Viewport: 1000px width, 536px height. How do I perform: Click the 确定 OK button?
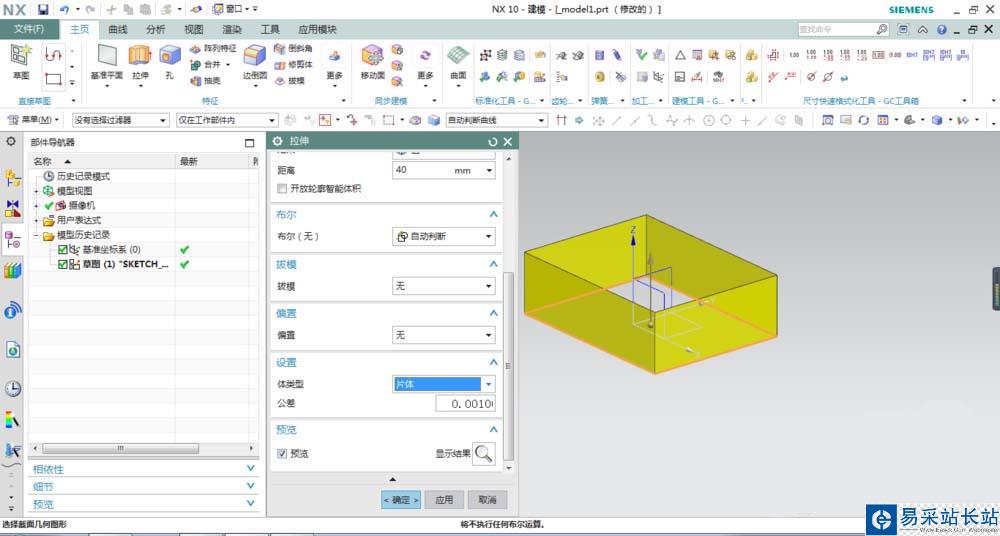pyautogui.click(x=401, y=500)
